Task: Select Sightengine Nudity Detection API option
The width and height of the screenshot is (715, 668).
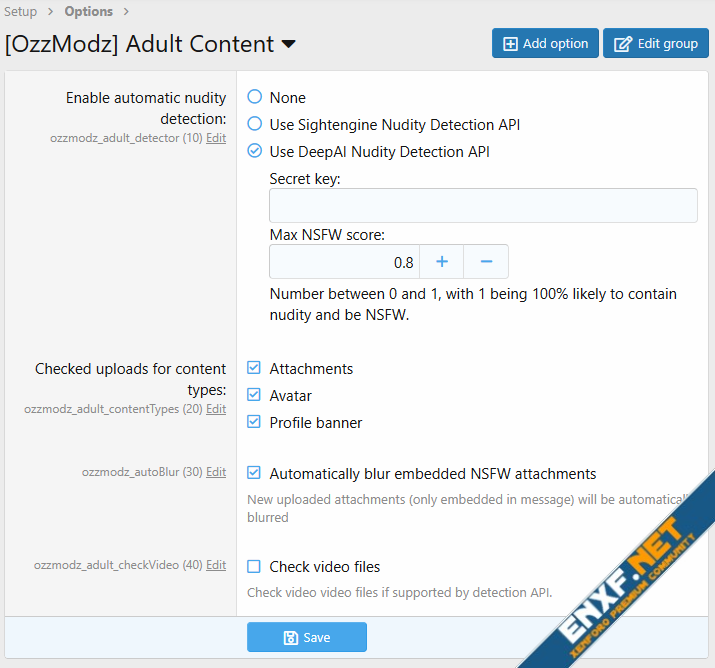Action: click(x=255, y=124)
